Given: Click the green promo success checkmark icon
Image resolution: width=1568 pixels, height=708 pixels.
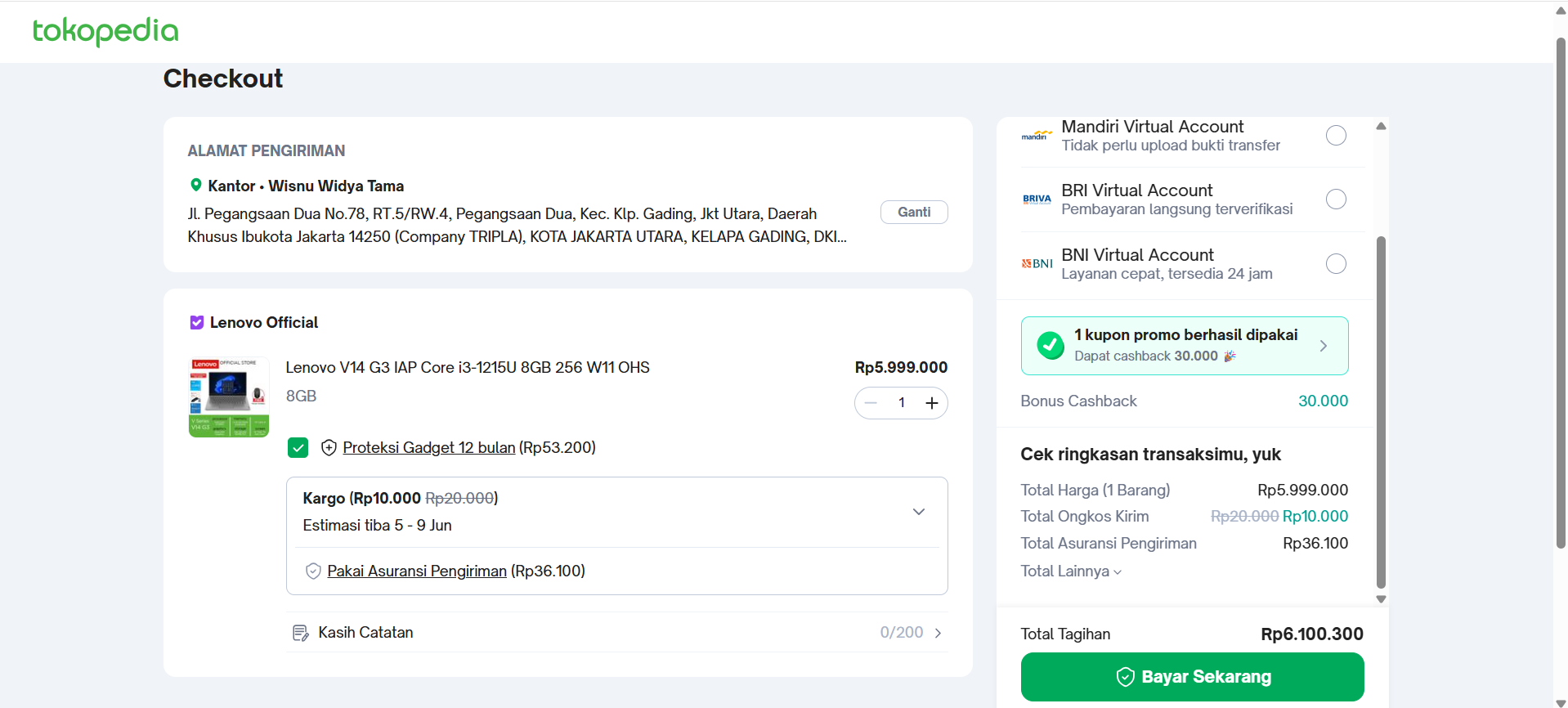Looking at the screenshot, I should (x=1051, y=346).
